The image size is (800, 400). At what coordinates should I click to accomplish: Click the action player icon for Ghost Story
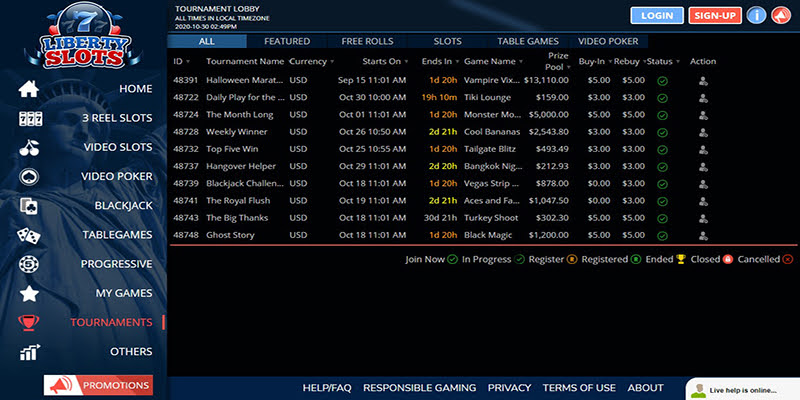coord(703,236)
